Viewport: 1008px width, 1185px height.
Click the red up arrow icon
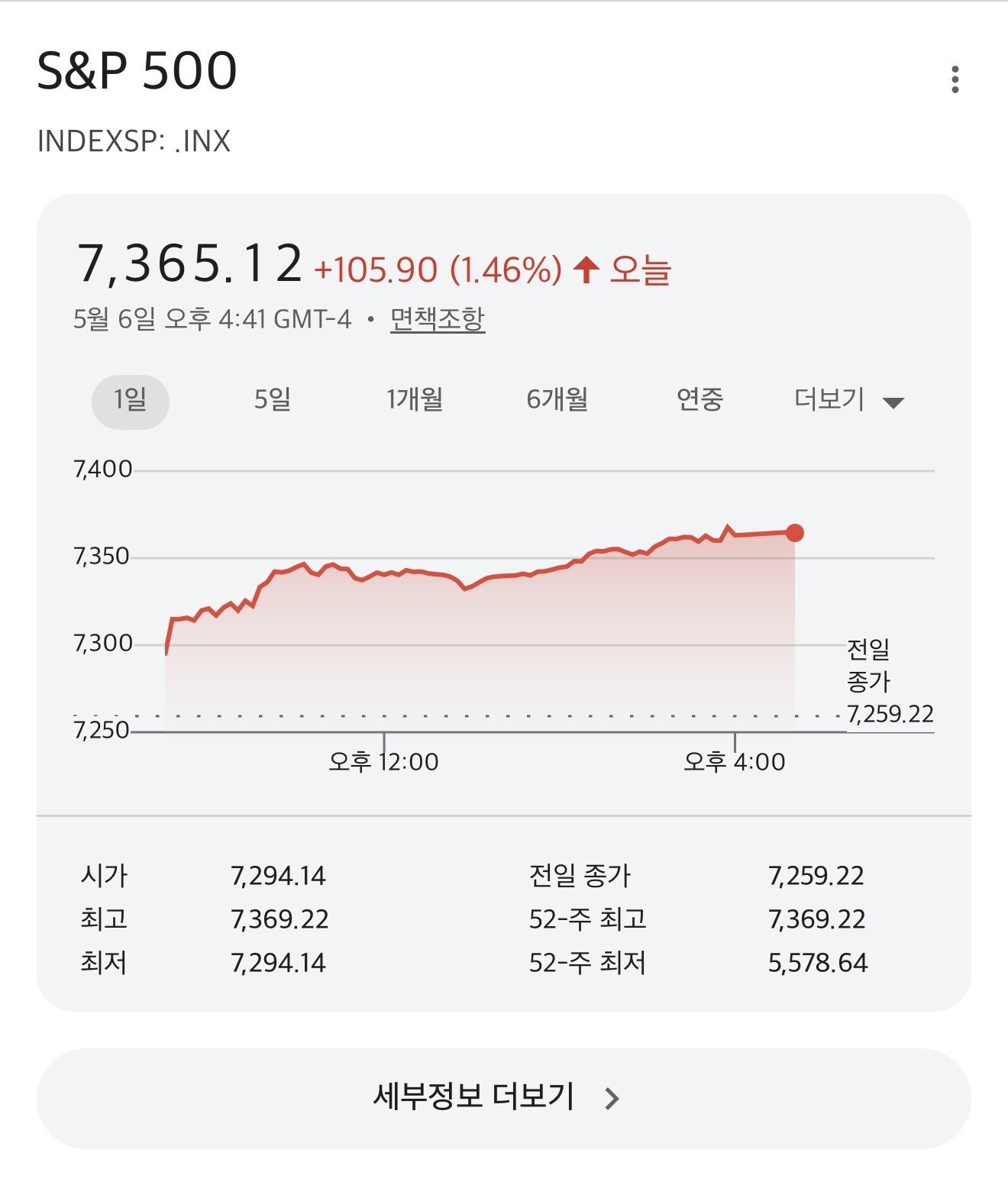586,270
